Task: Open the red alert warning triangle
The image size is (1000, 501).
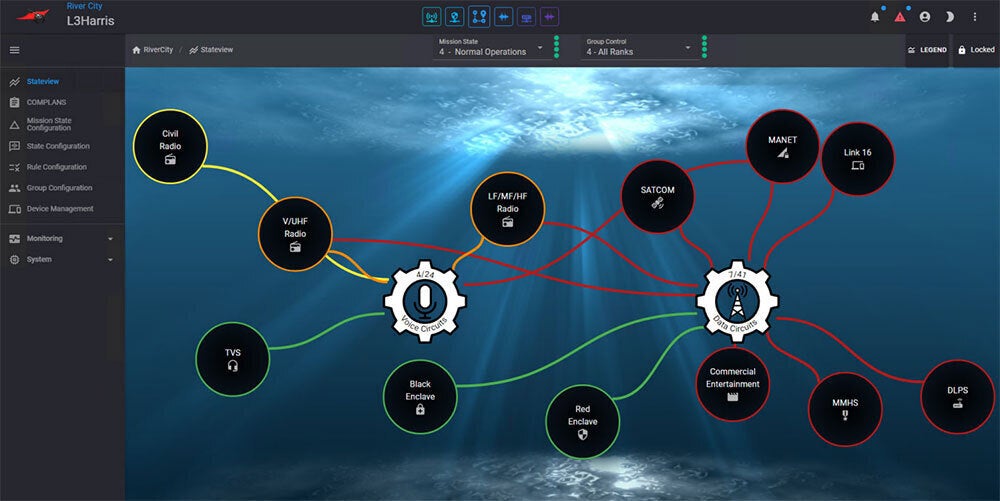Action: 900,17
